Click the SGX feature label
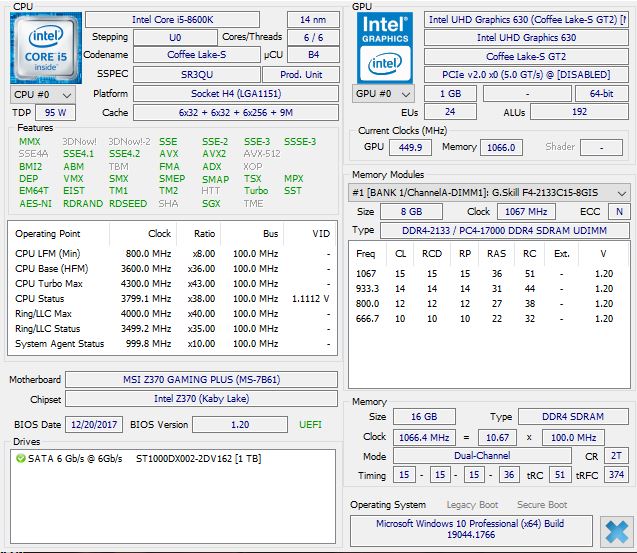 coord(211,204)
